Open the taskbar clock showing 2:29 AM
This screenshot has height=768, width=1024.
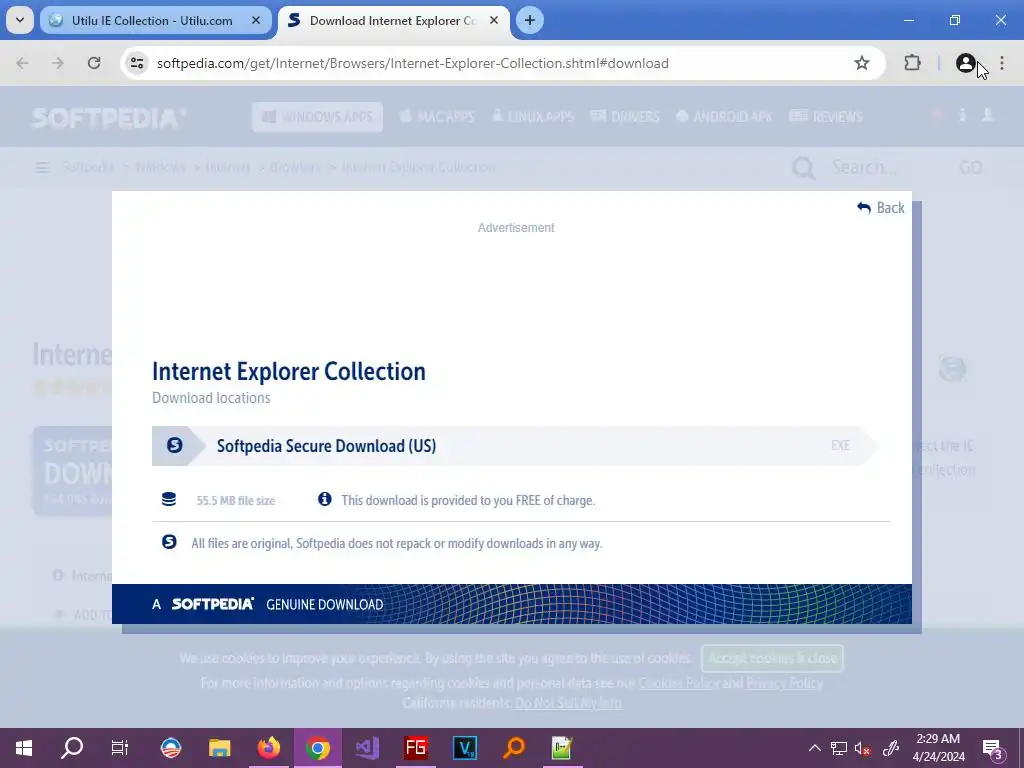point(938,748)
